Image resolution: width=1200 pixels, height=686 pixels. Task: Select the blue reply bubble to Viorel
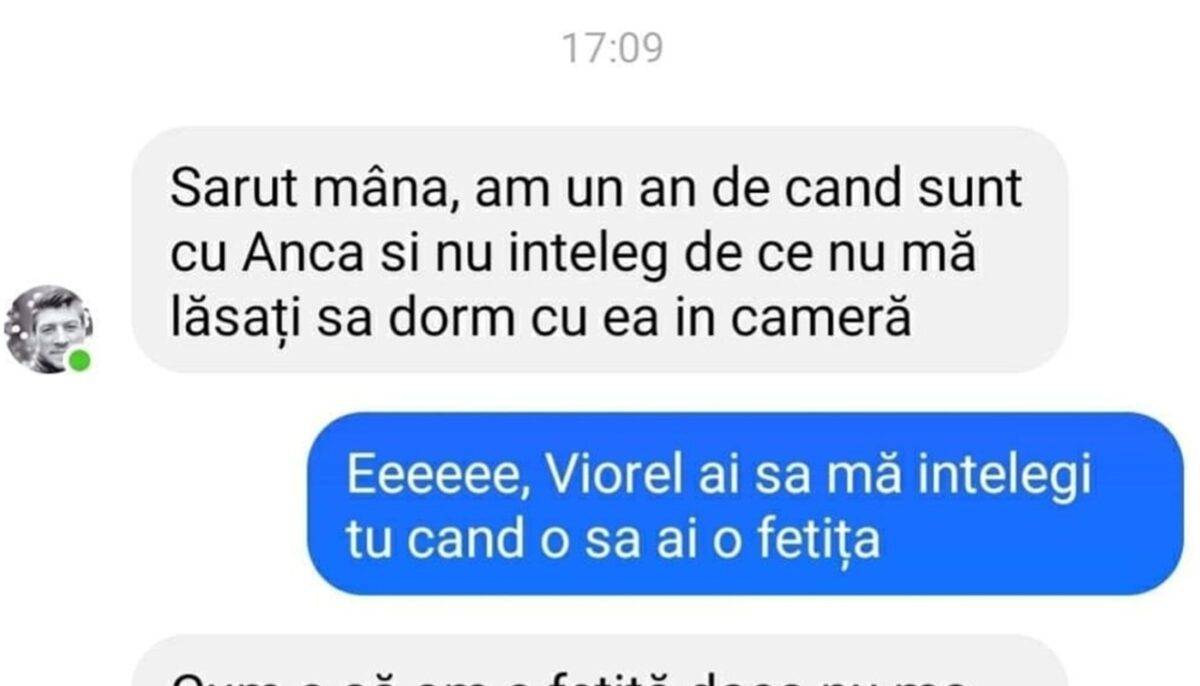pyautogui.click(x=745, y=503)
